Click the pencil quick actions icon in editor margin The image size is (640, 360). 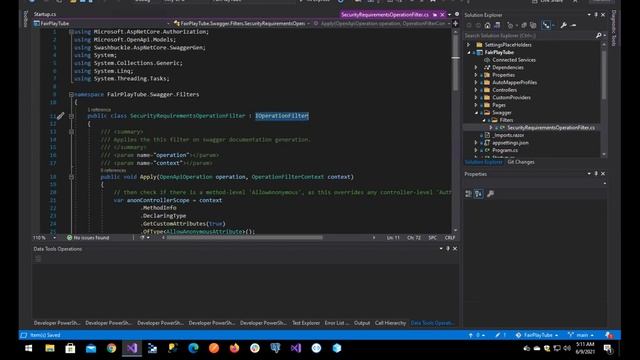pyautogui.click(x=60, y=116)
